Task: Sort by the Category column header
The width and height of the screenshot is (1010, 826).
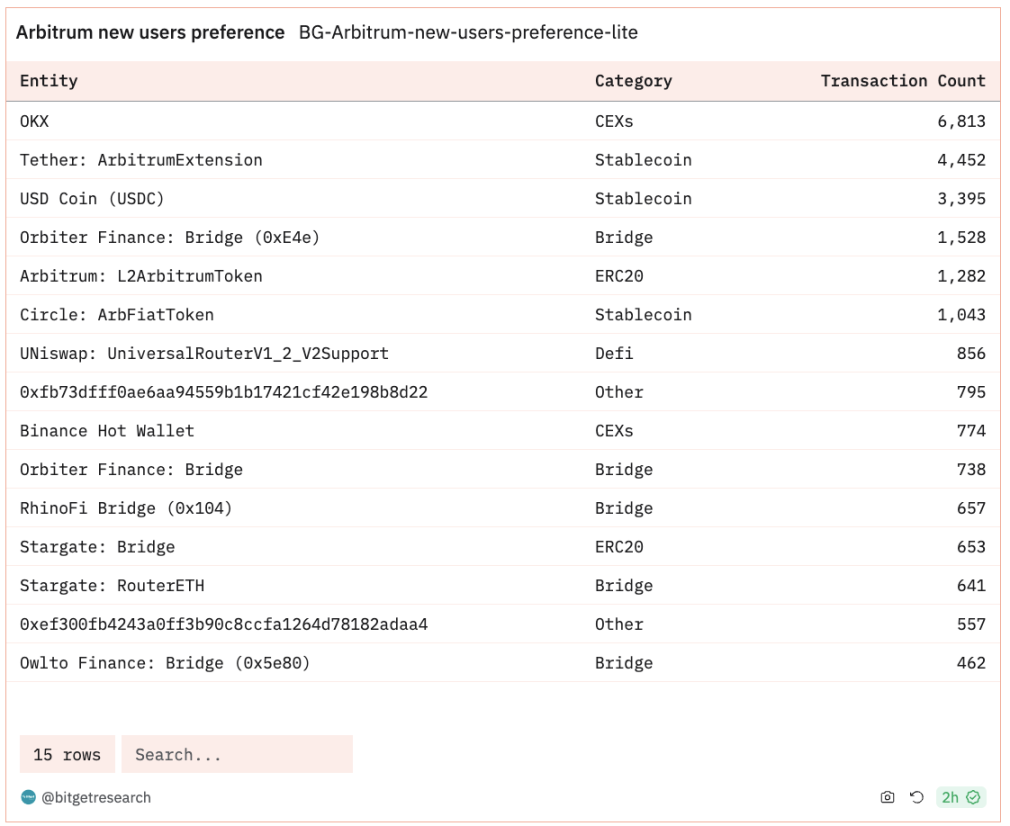Action: pyautogui.click(x=633, y=81)
